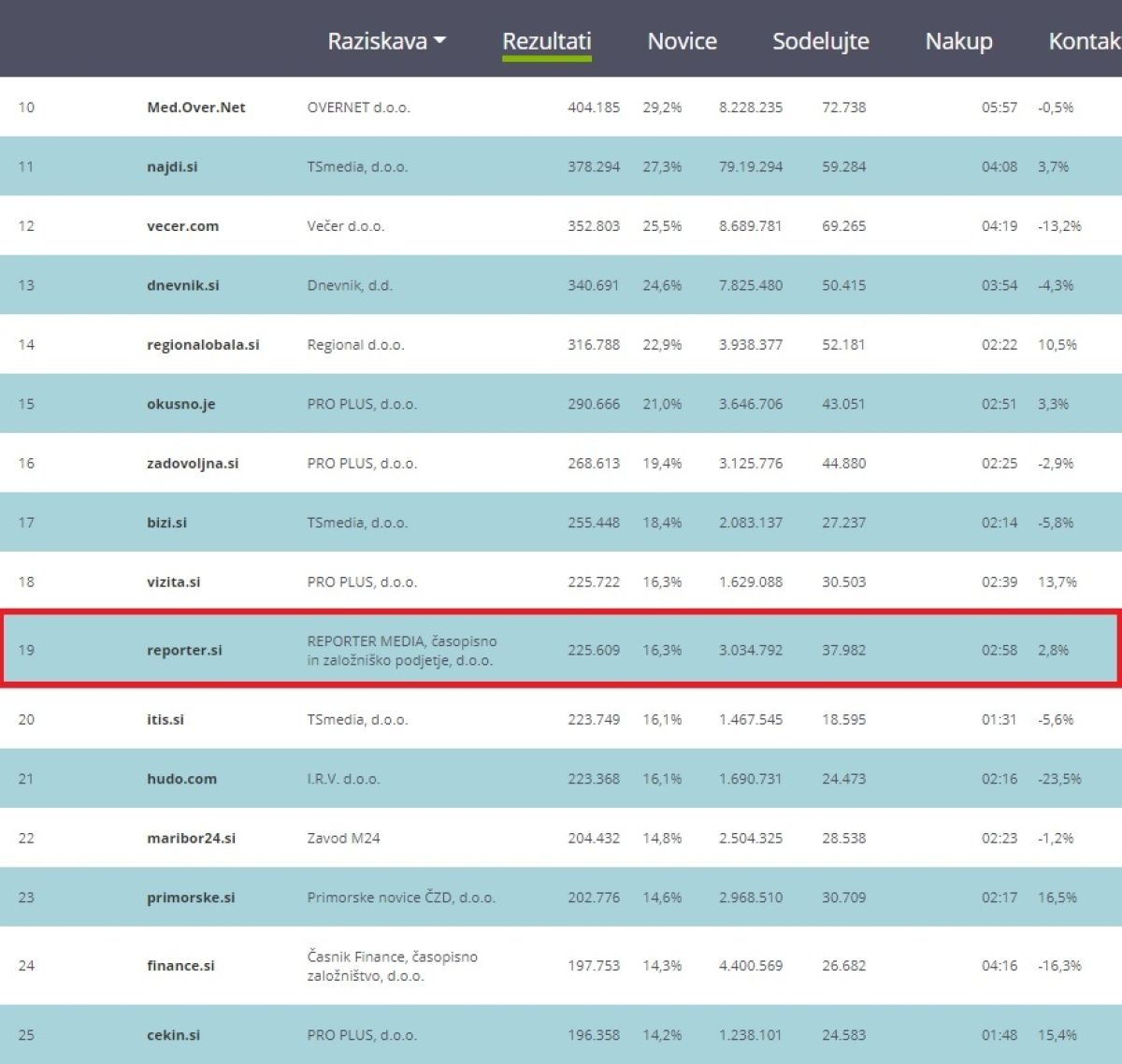Viewport: 1122px width, 1064px height.
Task: Go to the Sodelujte page
Action: 820,41
